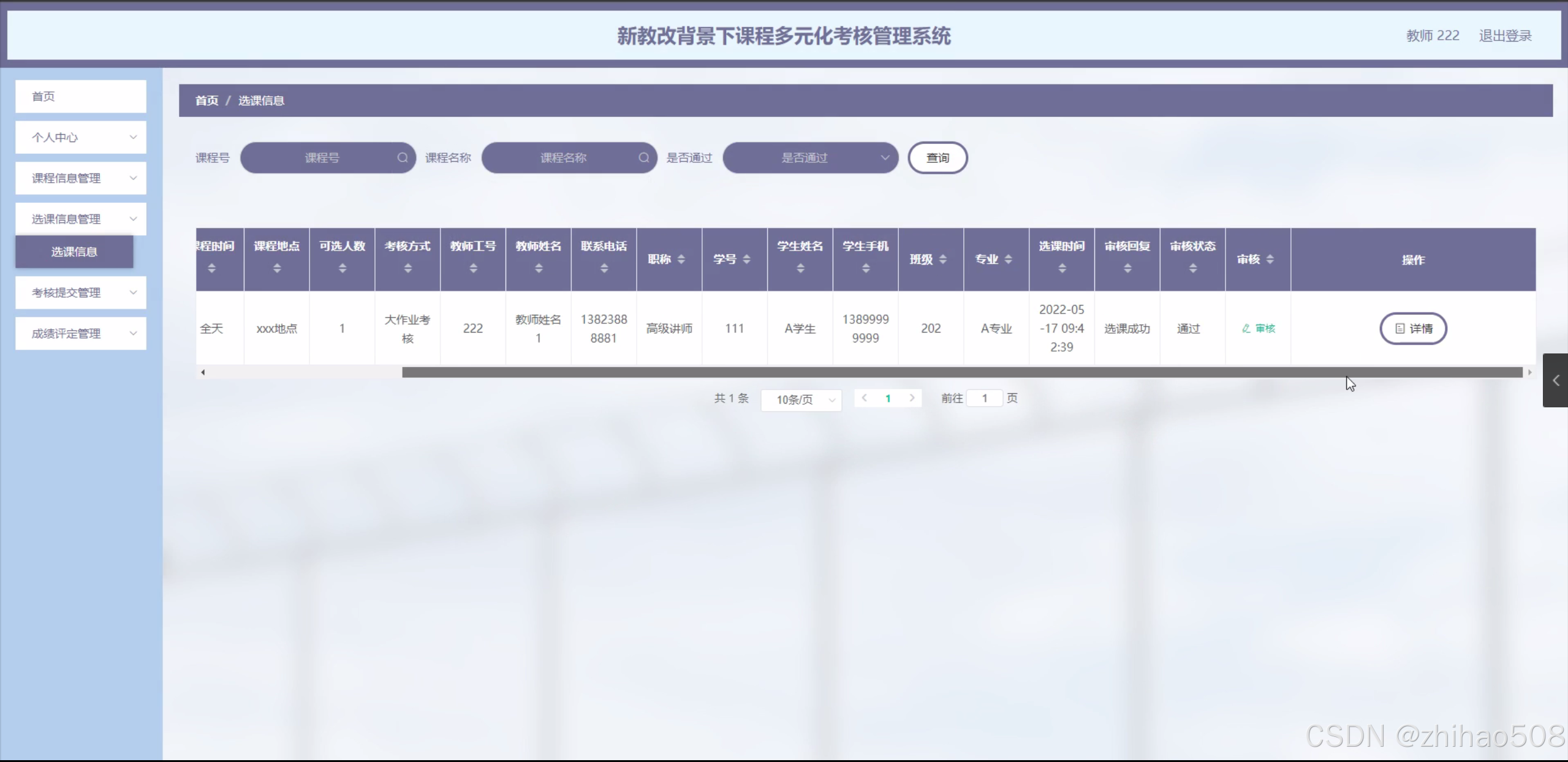Image resolution: width=1568 pixels, height=762 pixels.
Task: Click sort arrows on 专业 column
Action: 1008,259
